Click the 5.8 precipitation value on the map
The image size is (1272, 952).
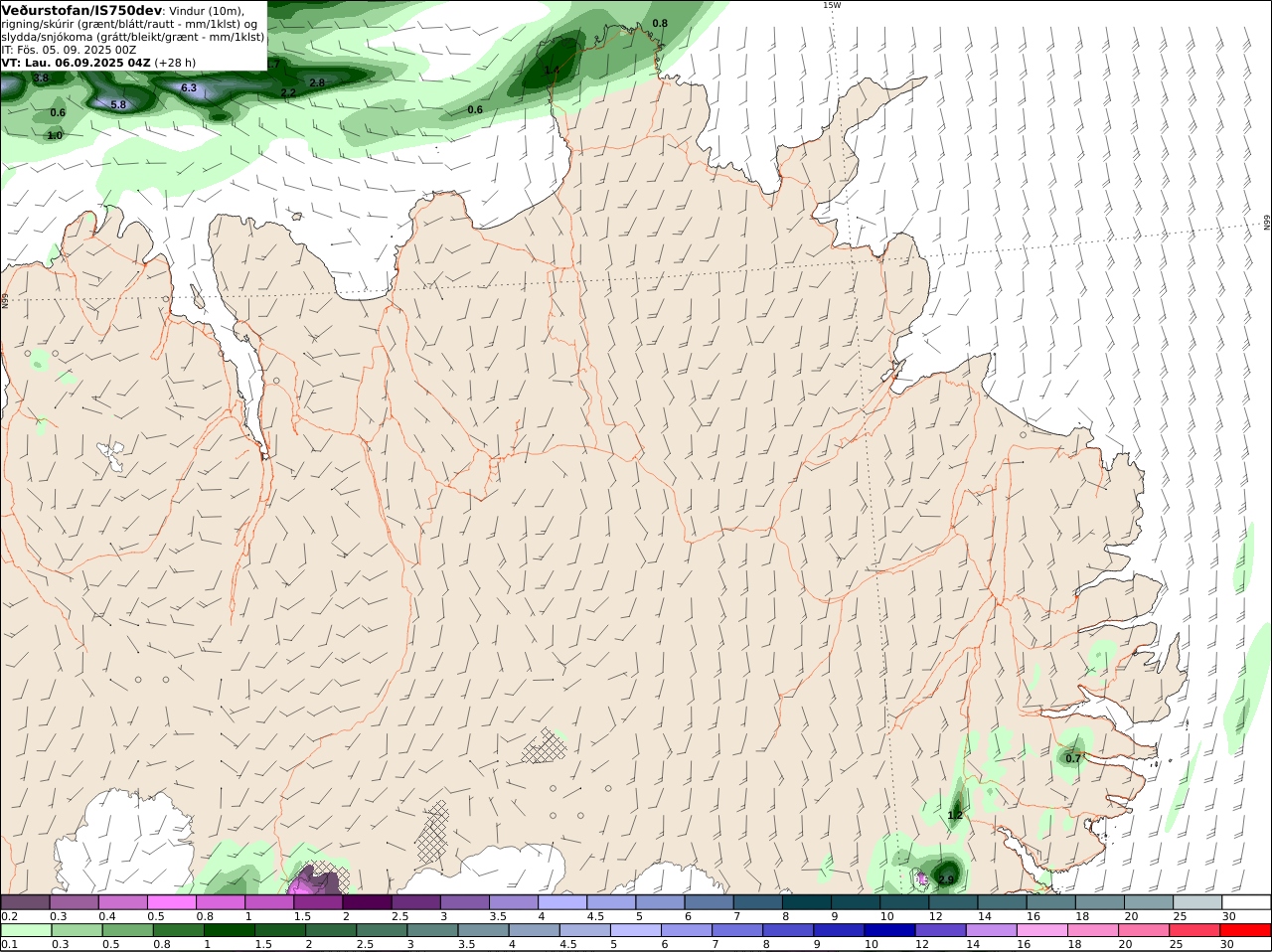pyautogui.click(x=118, y=104)
